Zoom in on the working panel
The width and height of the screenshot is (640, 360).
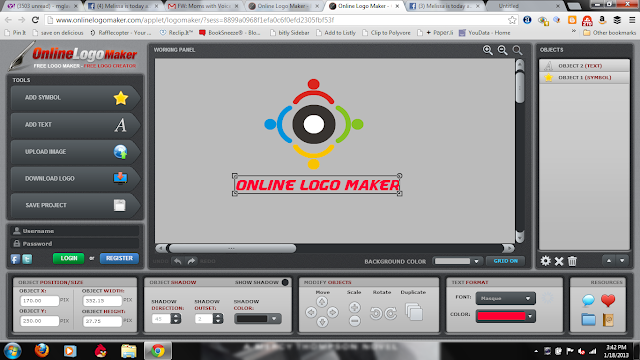pos(487,50)
